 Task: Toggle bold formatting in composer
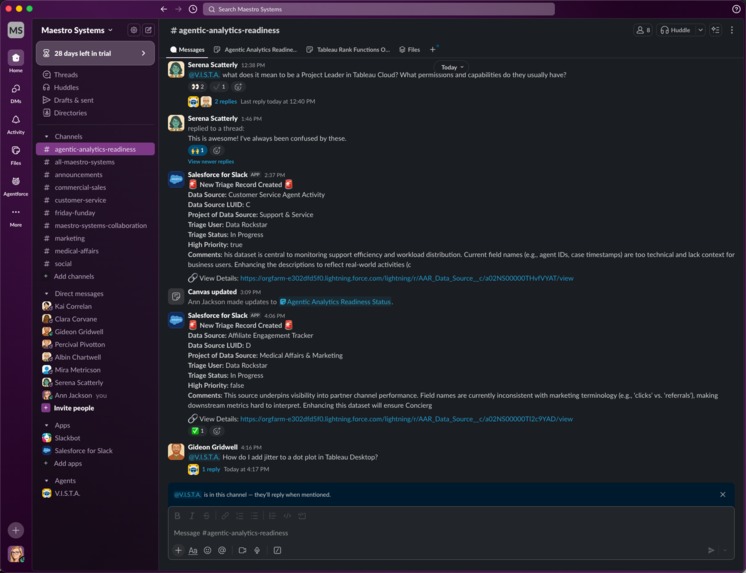[x=177, y=516]
